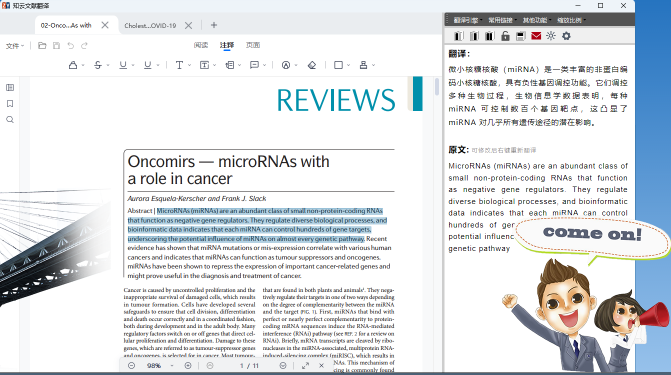671x375 pixels.
Task: Click the open folder icon
Action: (42, 45)
